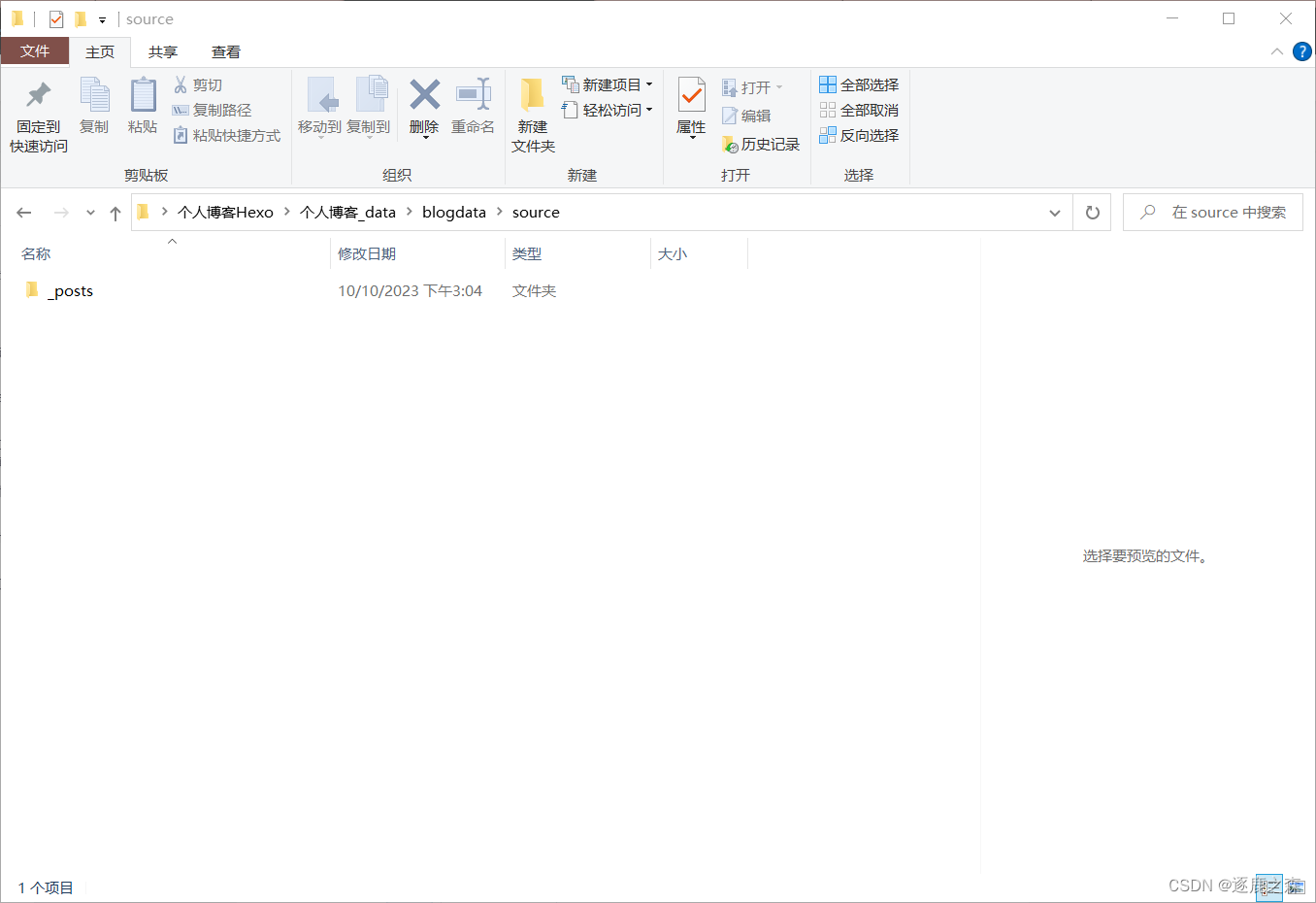
Task: Navigate up one folder level
Action: [x=115, y=212]
